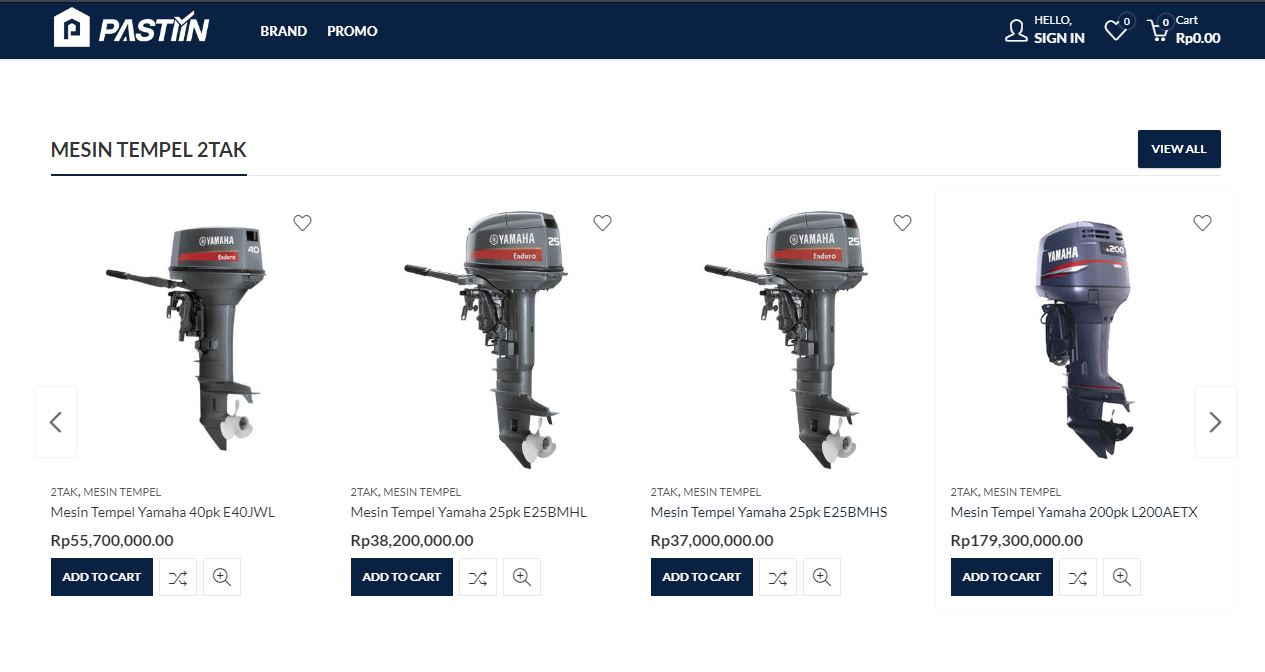Compare the Yamaha 40pk E40JWL product
The image size is (1265, 672).
(x=177, y=577)
